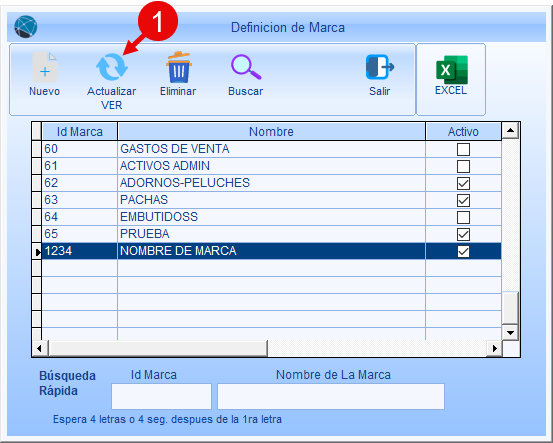553x443 pixels.
Task: Uncheck Activo for ADORNOS-PELUCHES
Action: [x=463, y=183]
